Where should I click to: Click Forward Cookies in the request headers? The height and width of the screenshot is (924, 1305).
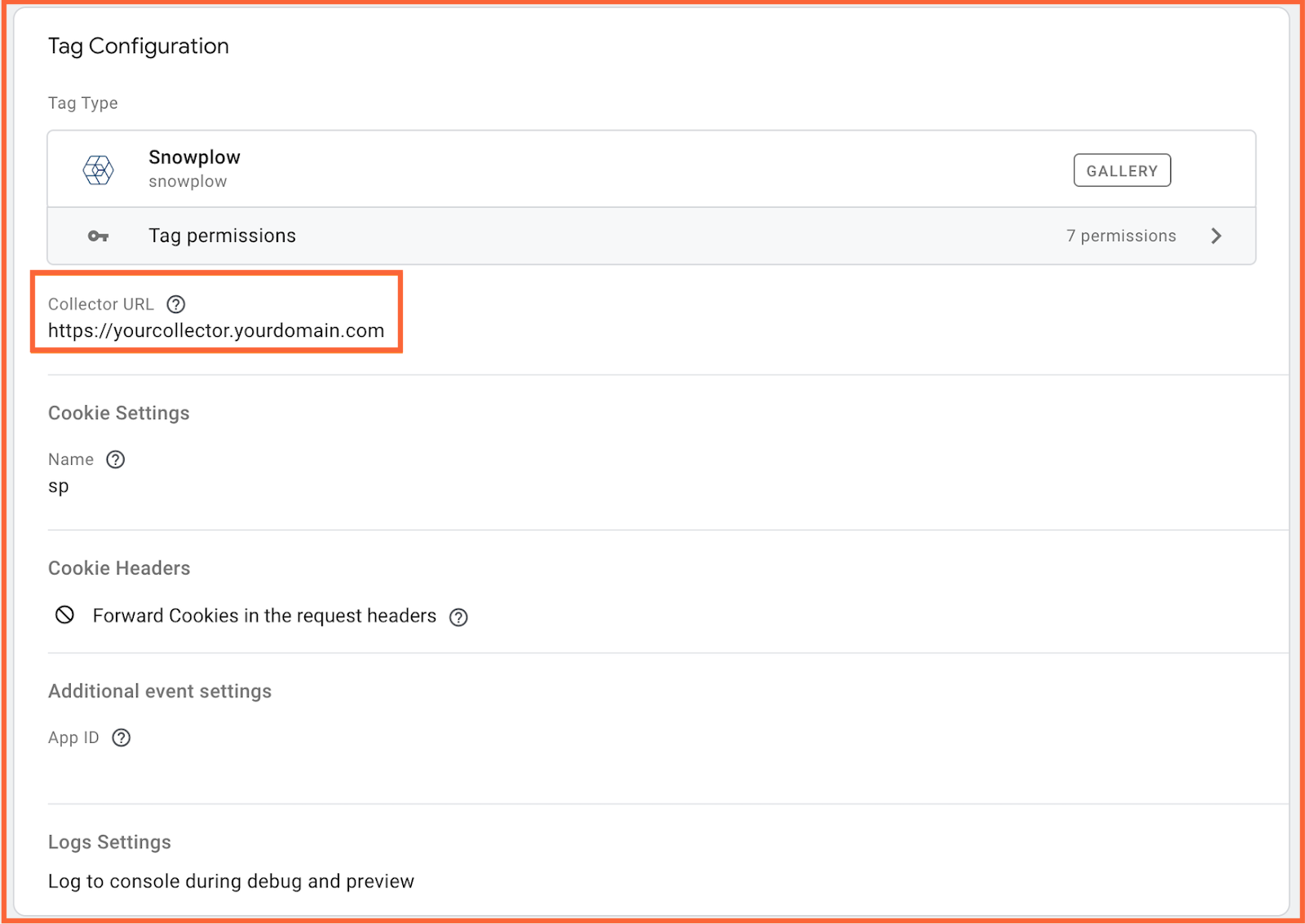pyautogui.click(x=264, y=616)
